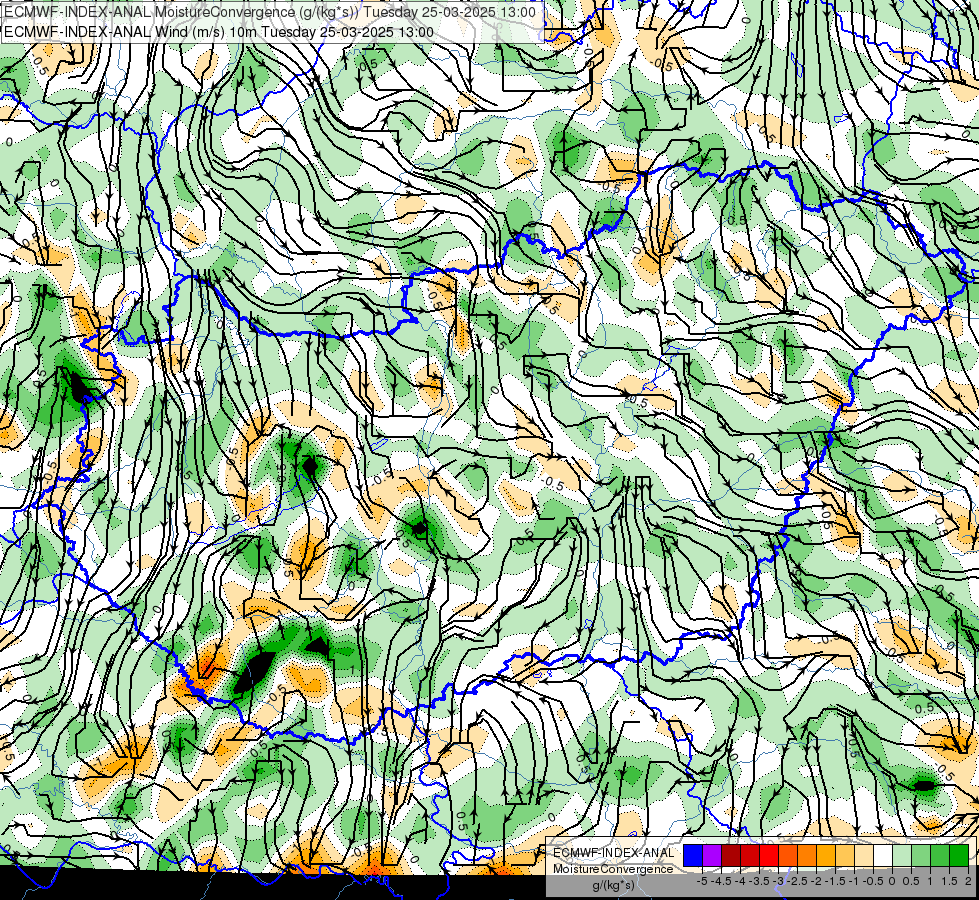Click the legend unit g/(kg*s)
This screenshot has width=979, height=900.
[x=613, y=886]
